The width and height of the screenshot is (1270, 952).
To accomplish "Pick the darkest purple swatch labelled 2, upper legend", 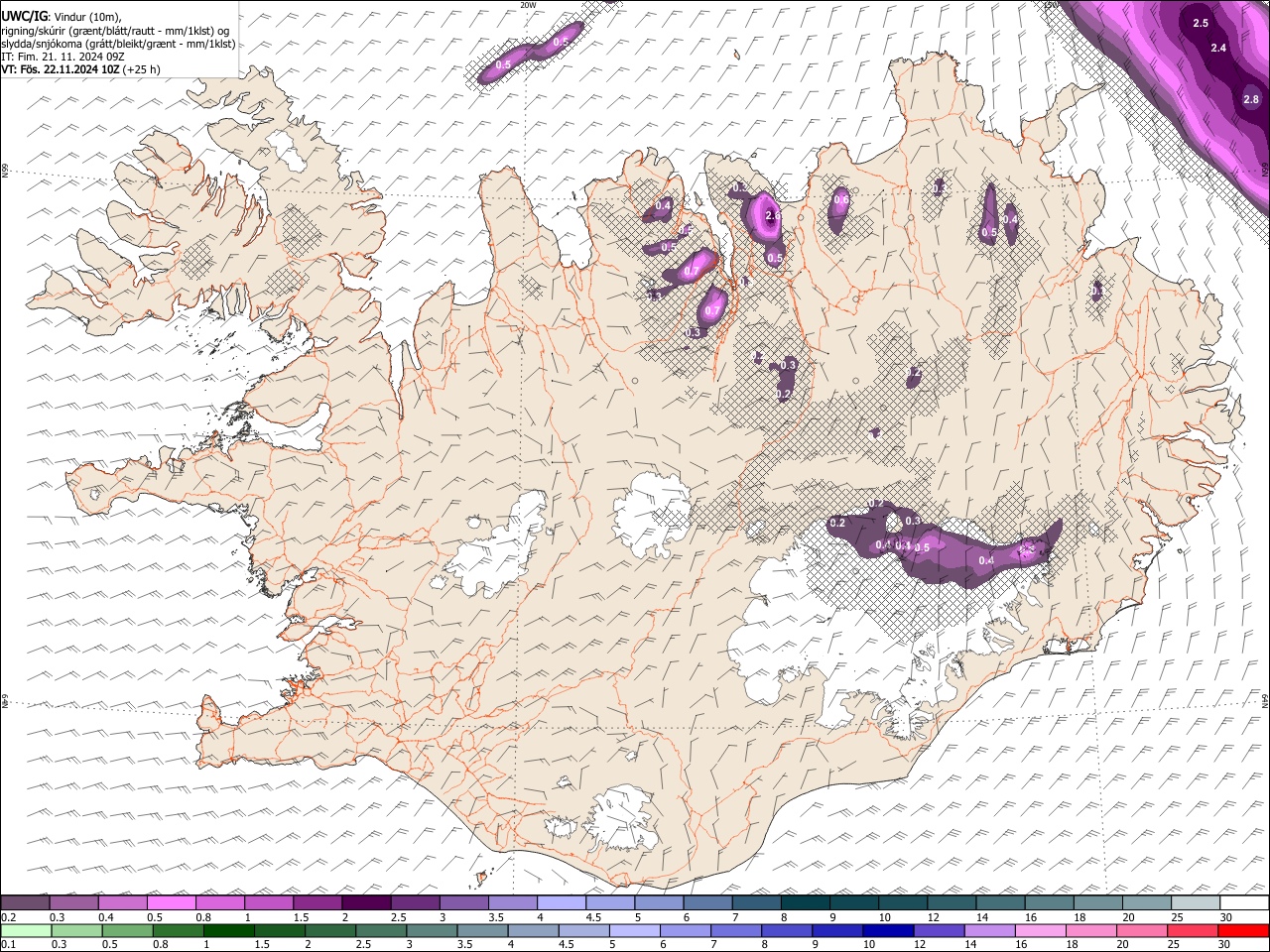I will 367,903.
